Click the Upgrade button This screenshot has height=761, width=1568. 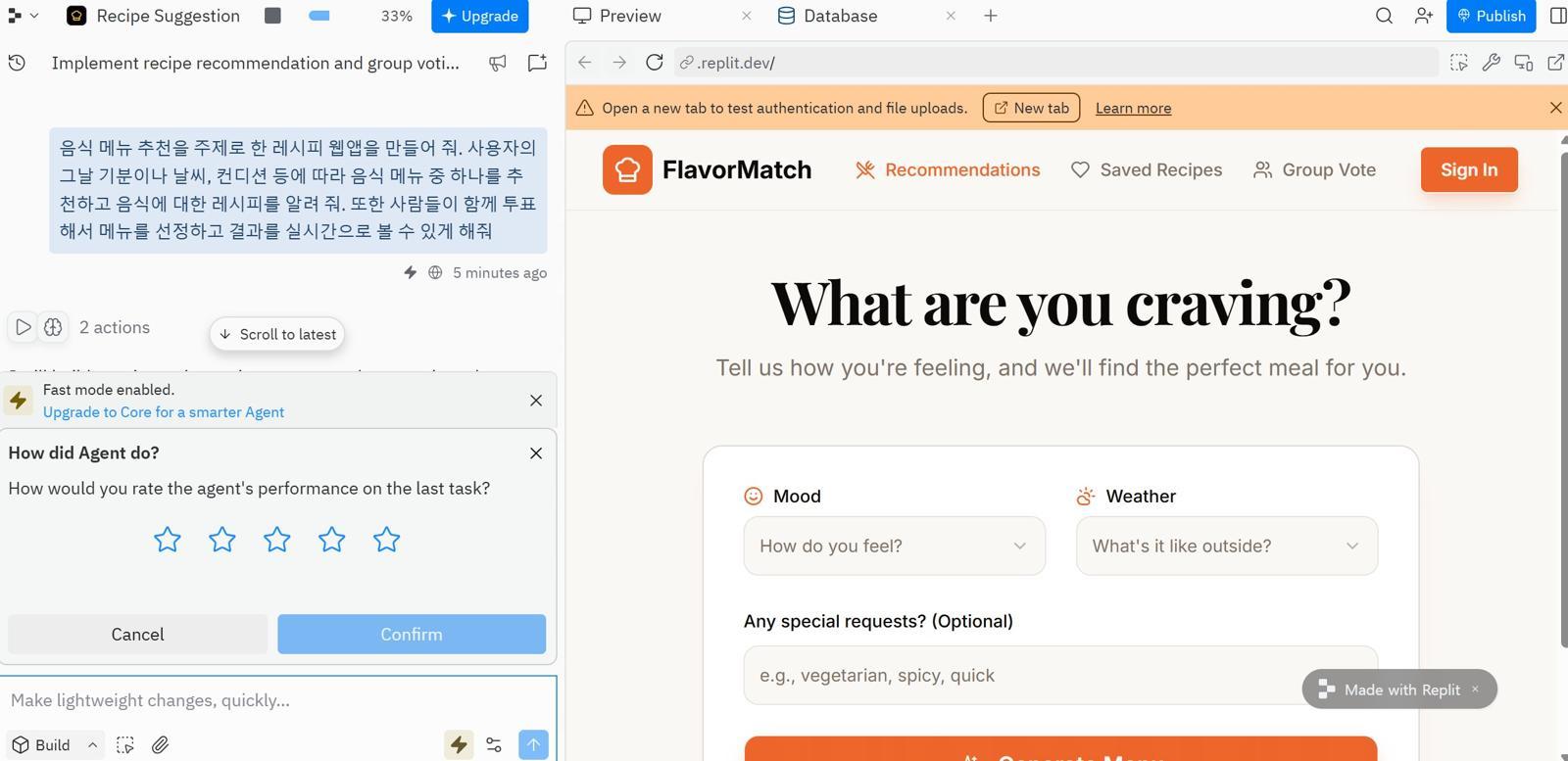480,16
